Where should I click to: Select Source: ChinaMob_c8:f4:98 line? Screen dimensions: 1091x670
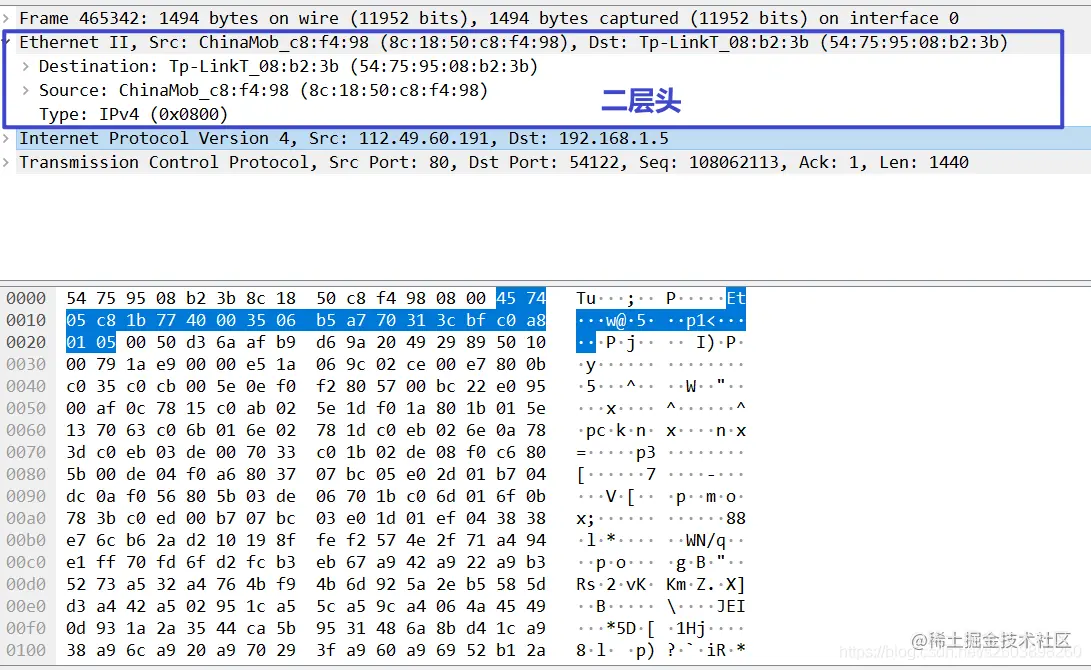pyautogui.click(x=263, y=90)
